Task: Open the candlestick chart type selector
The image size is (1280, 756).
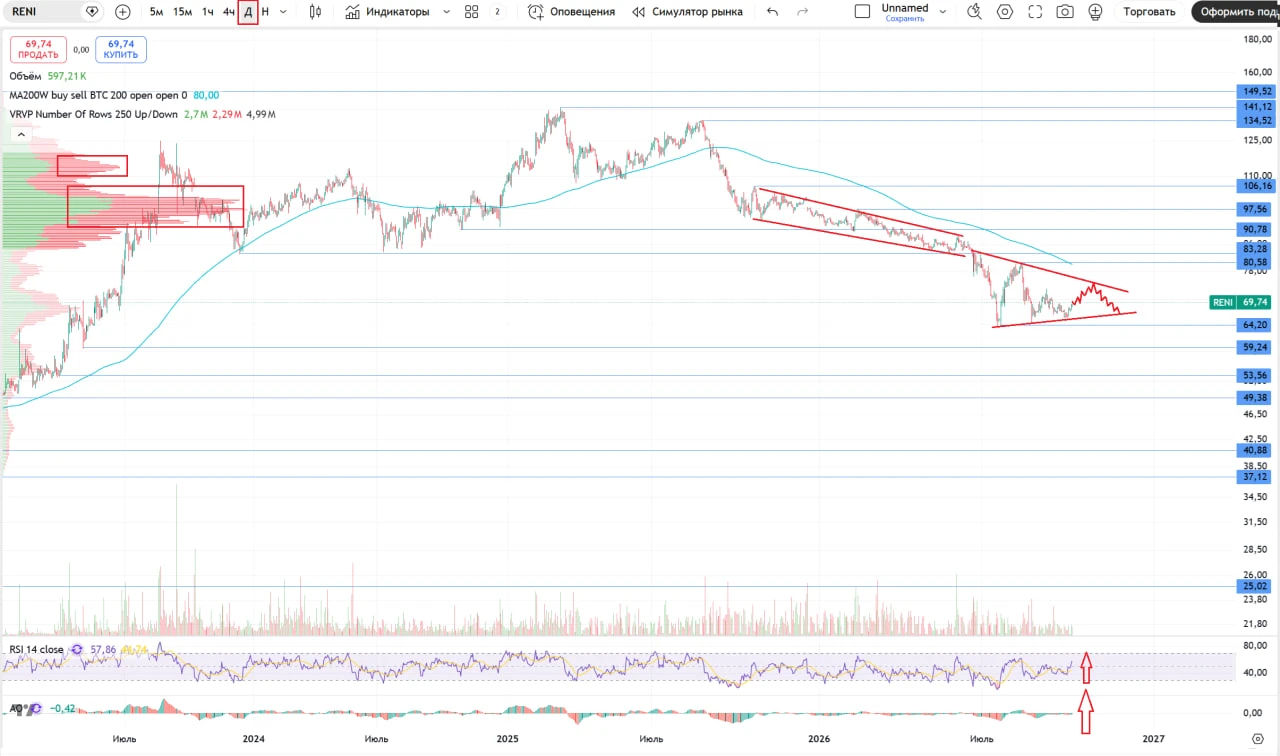Action: [x=316, y=12]
